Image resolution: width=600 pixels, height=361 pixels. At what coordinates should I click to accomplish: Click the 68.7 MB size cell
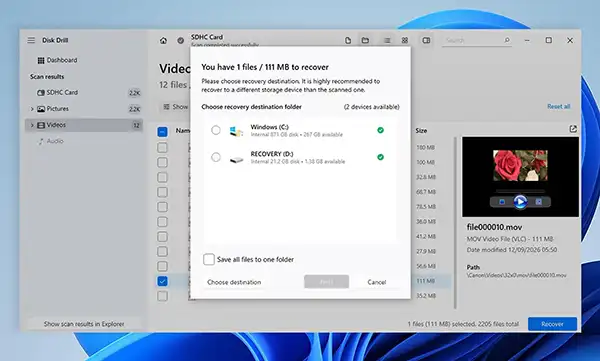(426, 192)
